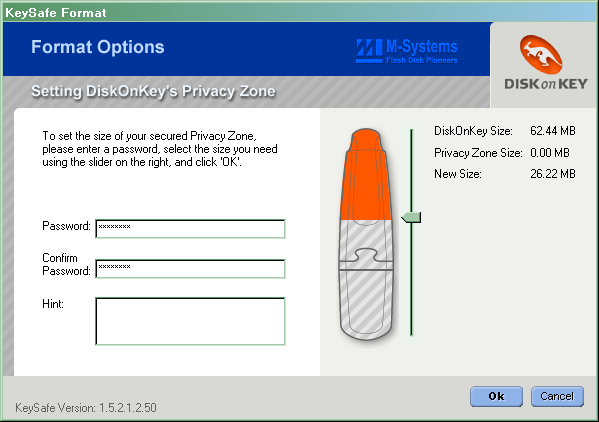Click the Setting DiskOnKey's Privacy Zone heading

153,91
